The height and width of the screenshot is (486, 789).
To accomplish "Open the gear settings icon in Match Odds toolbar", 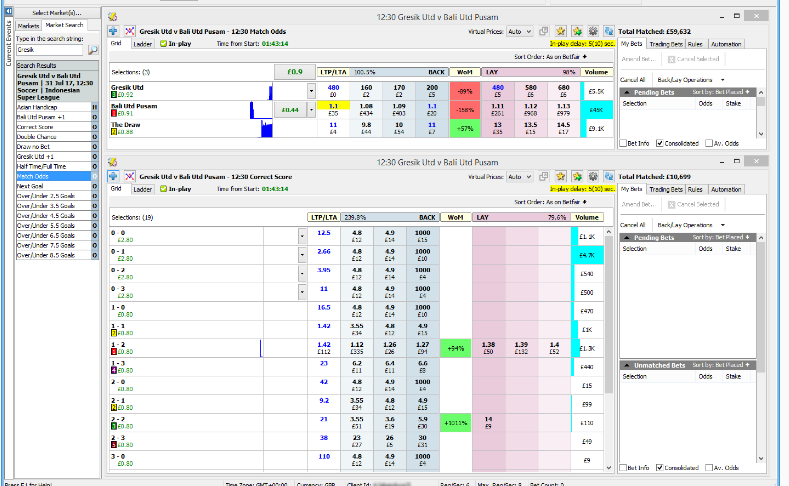I will click(593, 31).
